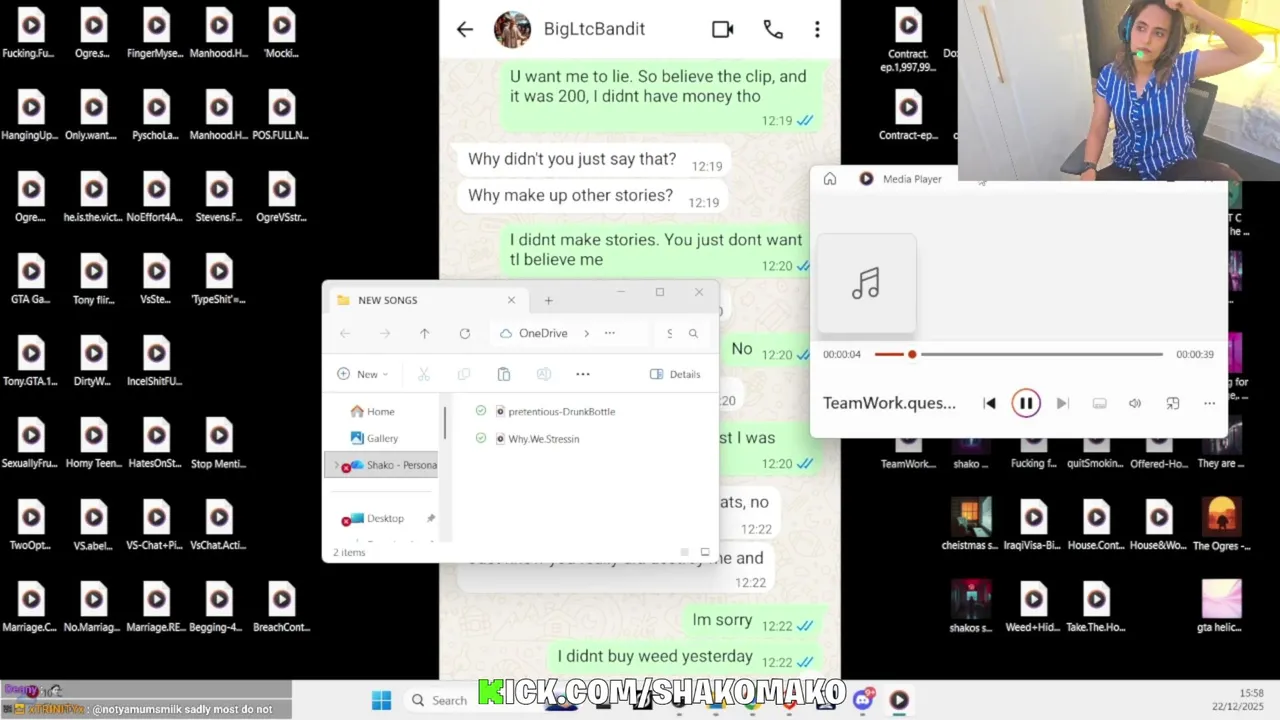
Task: Go back from the BigLtcBandit chat
Action: coord(465,29)
